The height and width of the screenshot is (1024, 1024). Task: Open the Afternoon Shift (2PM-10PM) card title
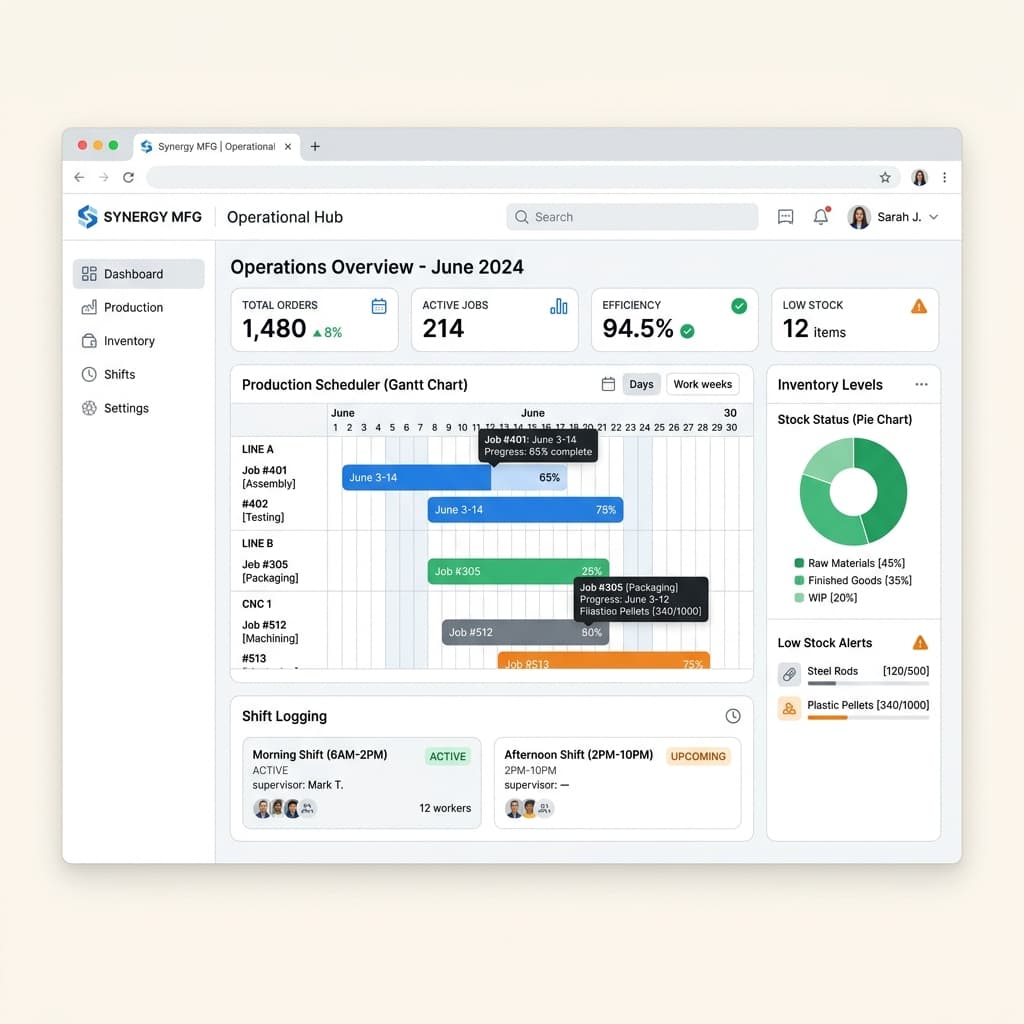pyautogui.click(x=579, y=754)
